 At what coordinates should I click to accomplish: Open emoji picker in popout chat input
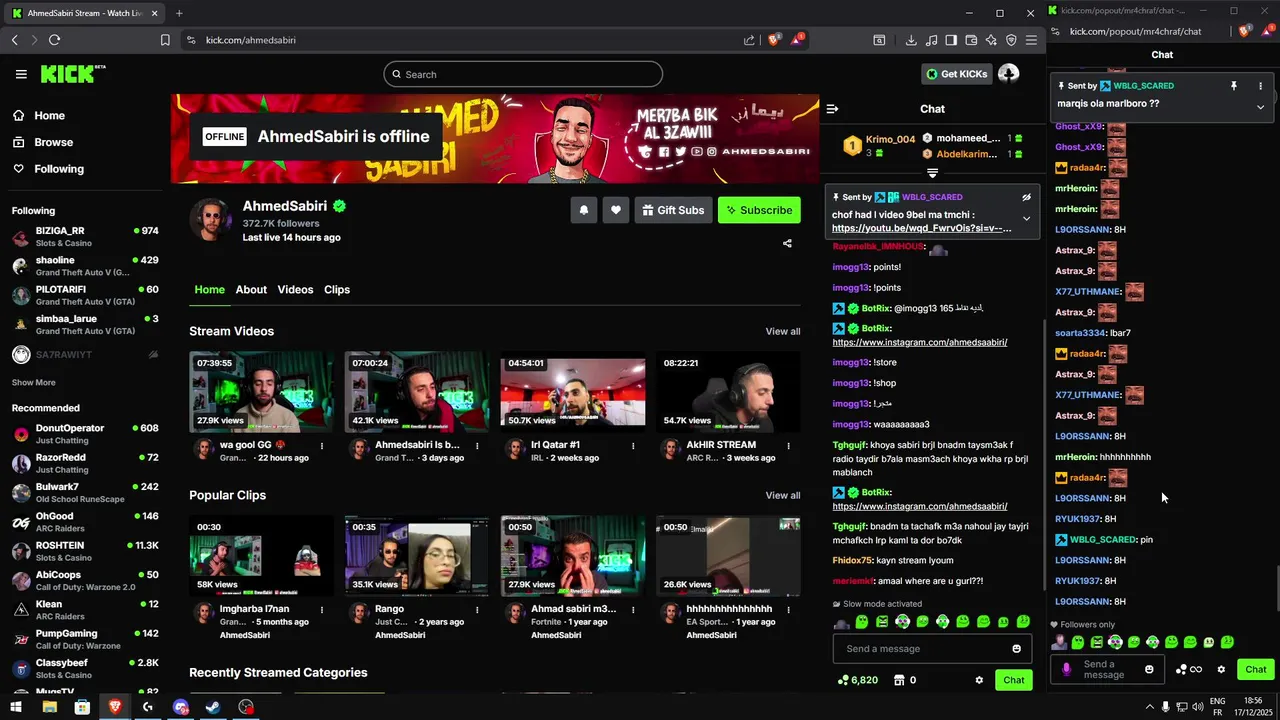point(1149,669)
